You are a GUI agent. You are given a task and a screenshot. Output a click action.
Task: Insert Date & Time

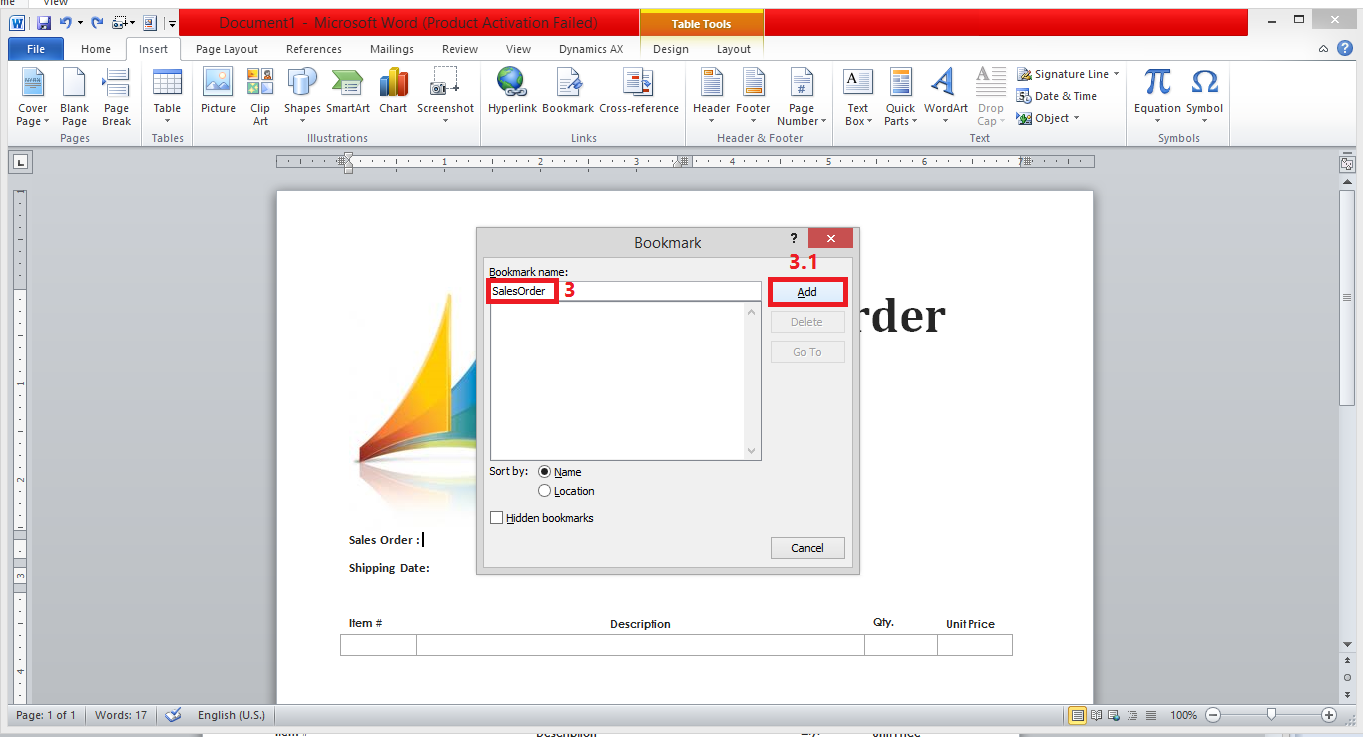[x=1057, y=96]
